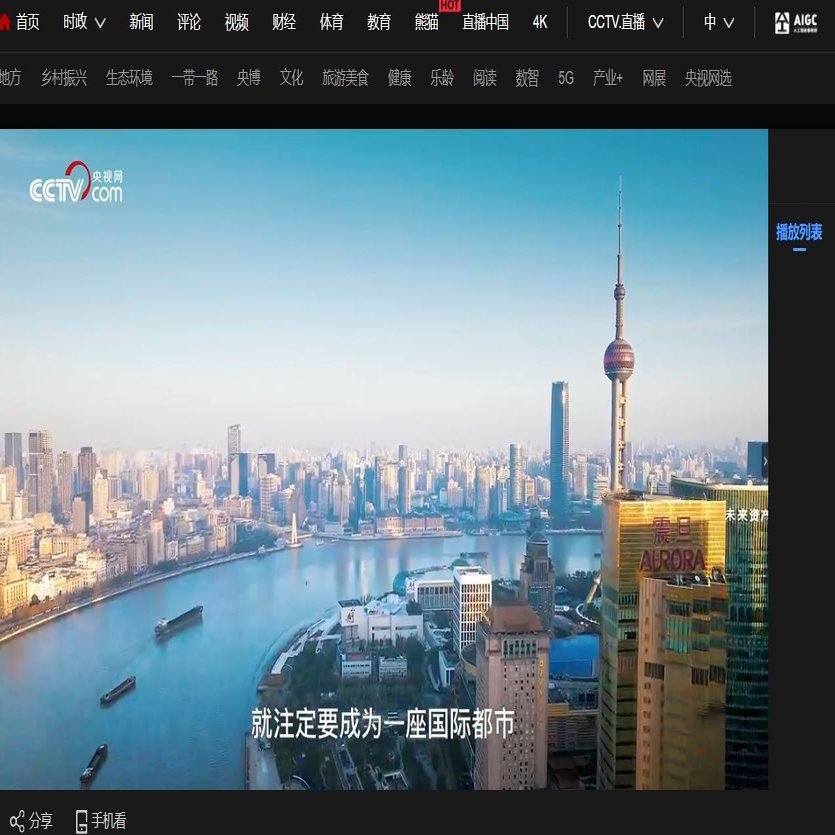This screenshot has width=835, height=835.
Task: Open the 财经 section
Action: coord(284,22)
